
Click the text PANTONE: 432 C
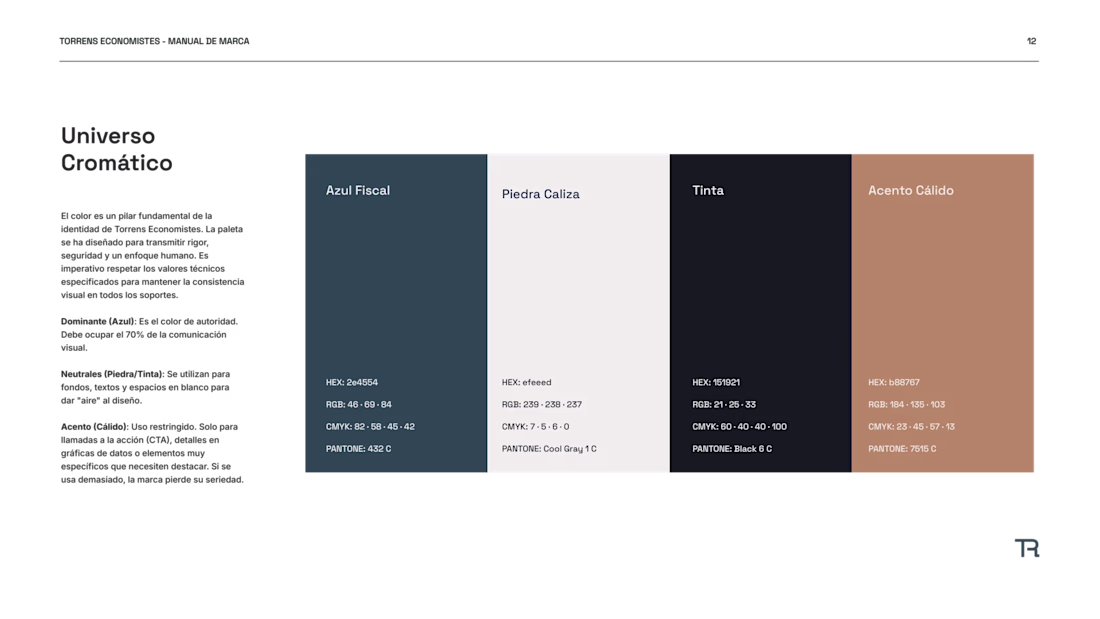point(358,449)
